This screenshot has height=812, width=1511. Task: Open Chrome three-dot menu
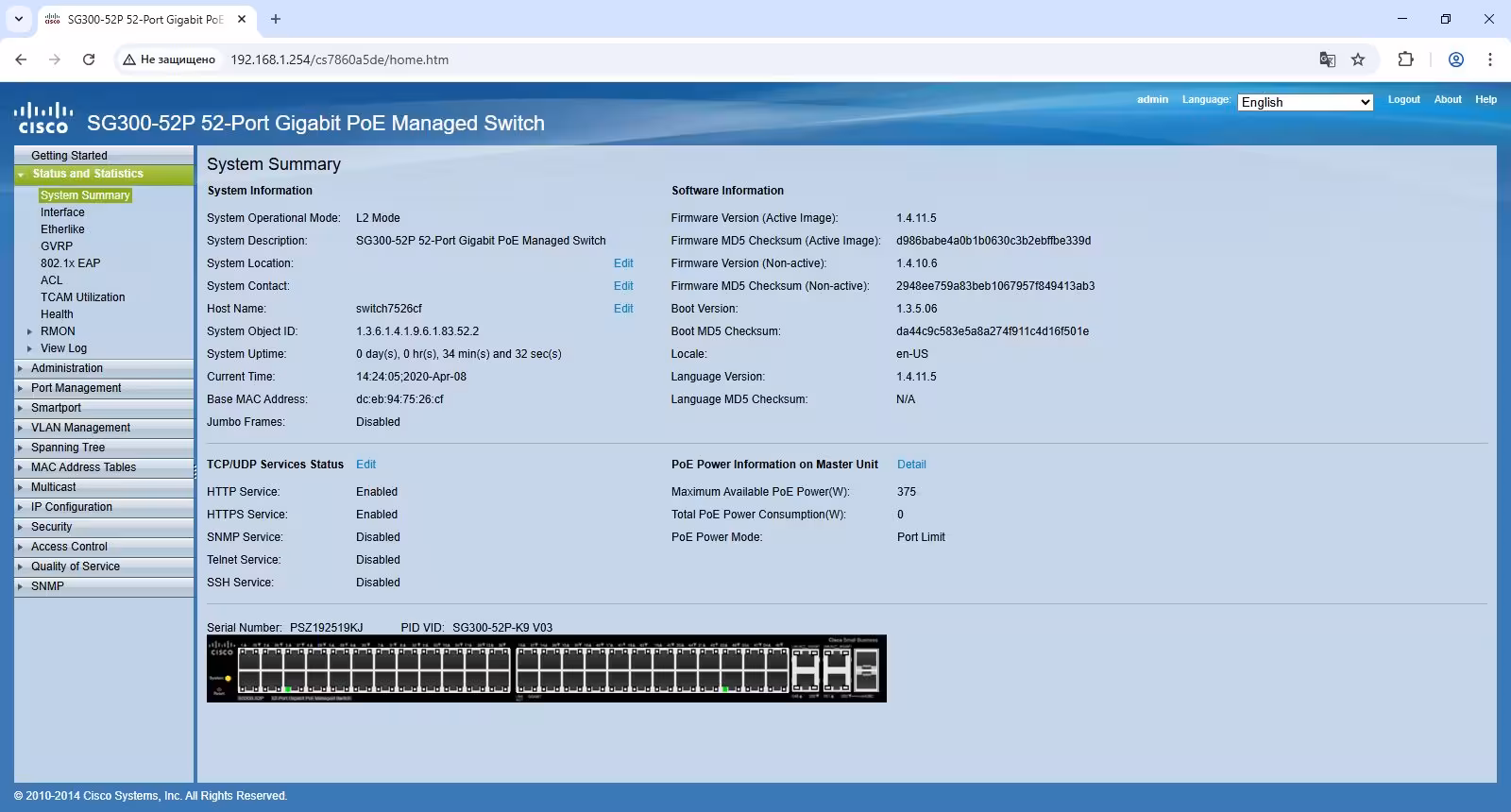pos(1490,59)
